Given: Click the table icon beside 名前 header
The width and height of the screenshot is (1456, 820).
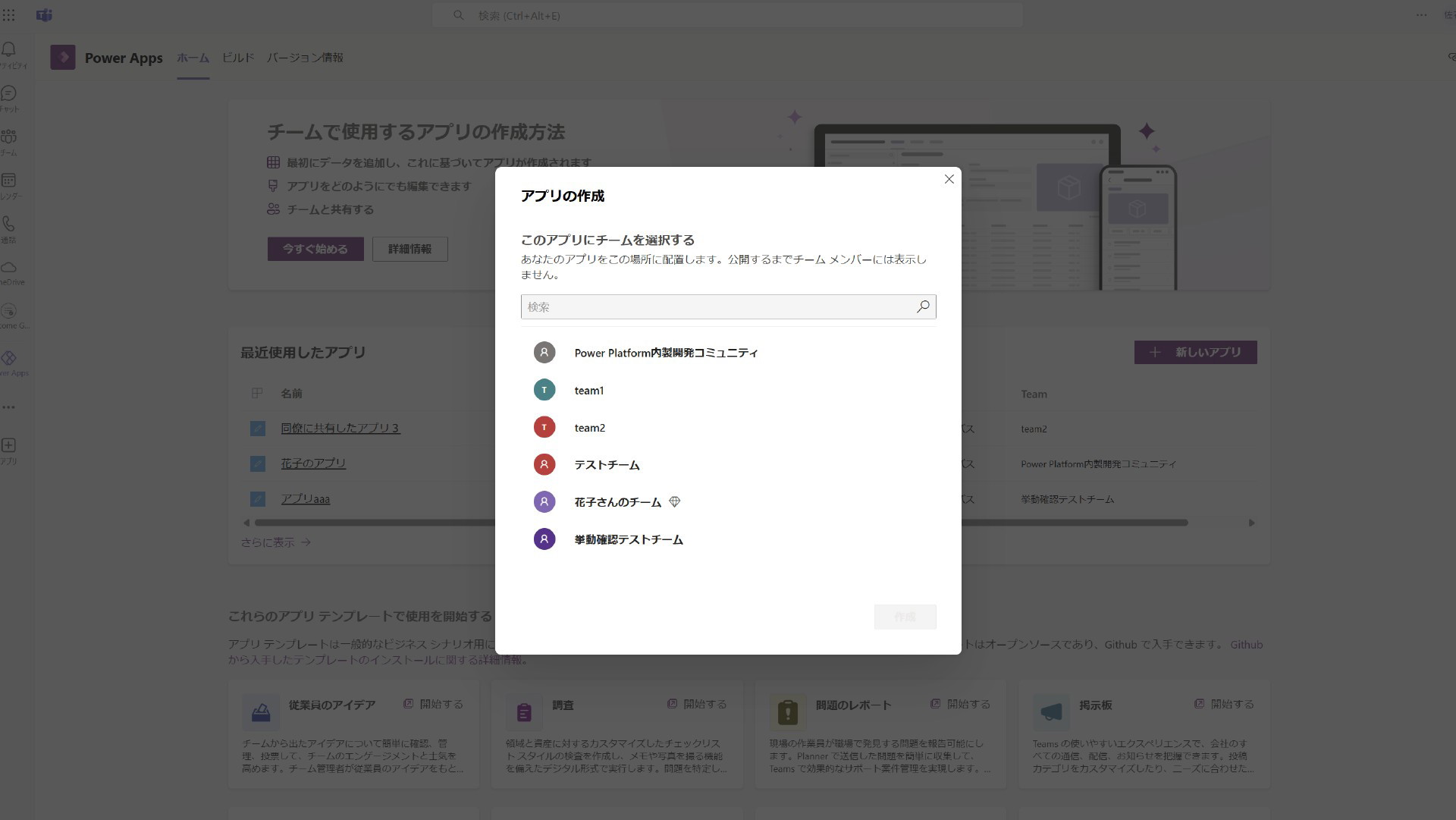Looking at the screenshot, I should (257, 393).
